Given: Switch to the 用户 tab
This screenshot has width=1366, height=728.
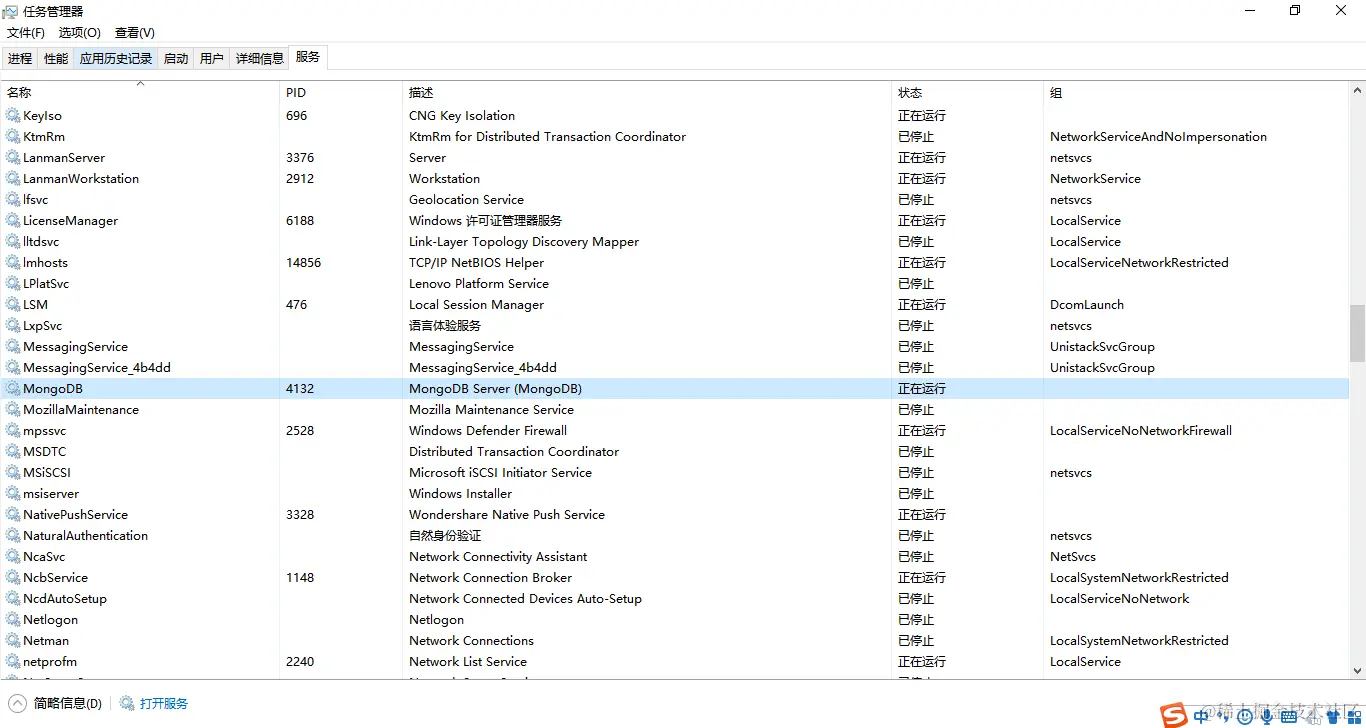Looking at the screenshot, I should [212, 59].
